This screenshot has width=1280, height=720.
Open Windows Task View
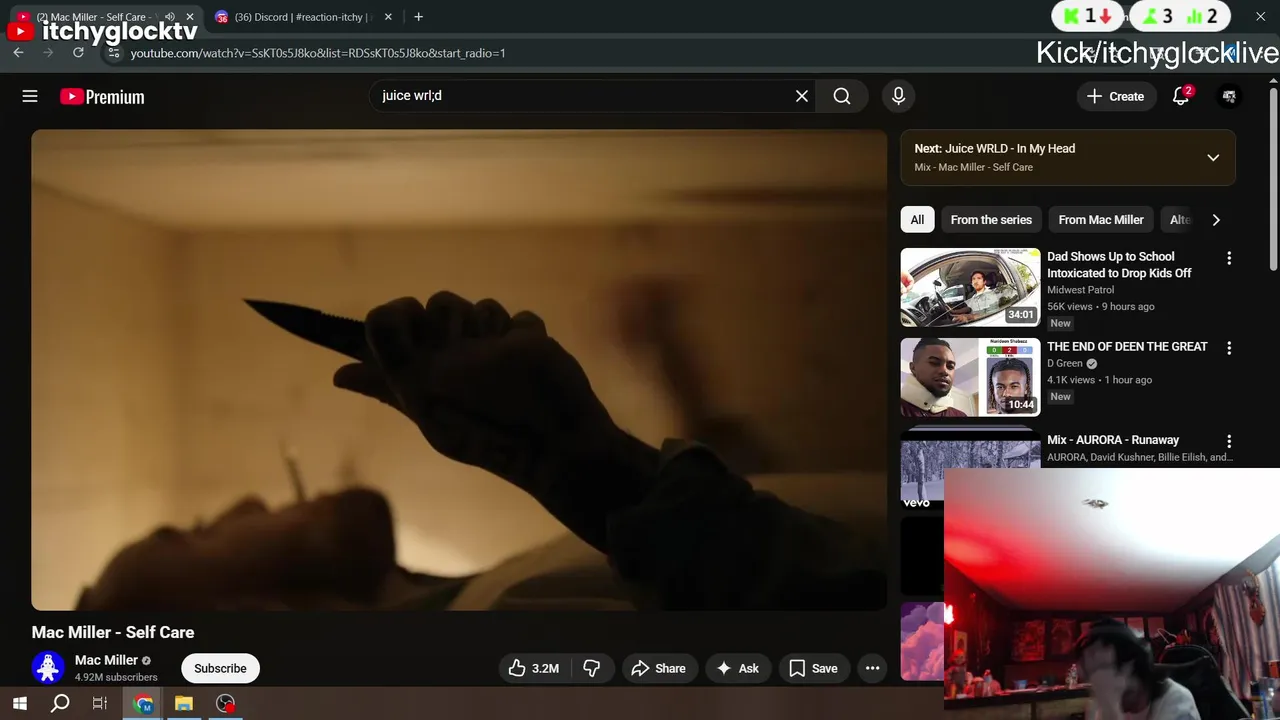(100, 703)
